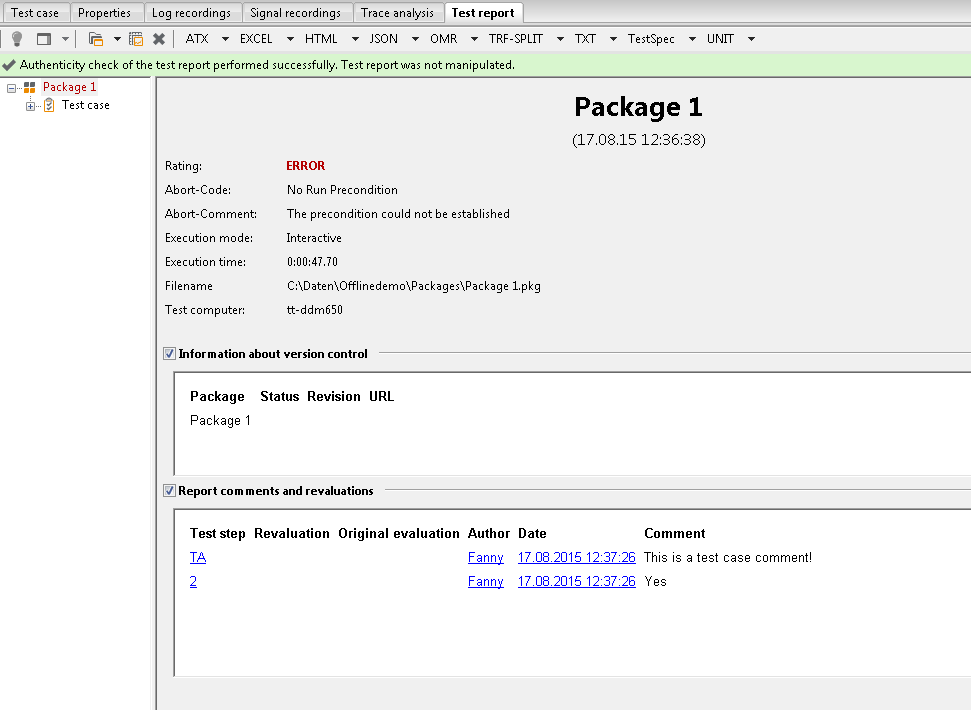Click Package 1 row in version control table
This screenshot has height=710, width=971.
pos(220,421)
